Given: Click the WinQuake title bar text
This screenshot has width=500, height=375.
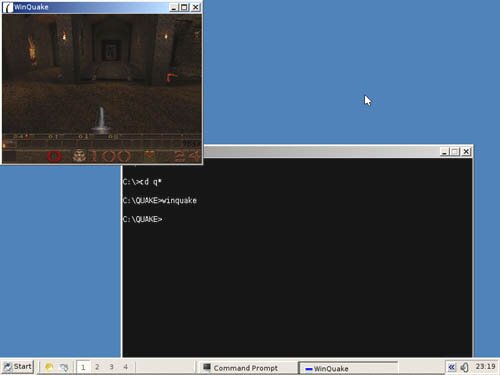Looking at the screenshot, I should pos(31,7).
